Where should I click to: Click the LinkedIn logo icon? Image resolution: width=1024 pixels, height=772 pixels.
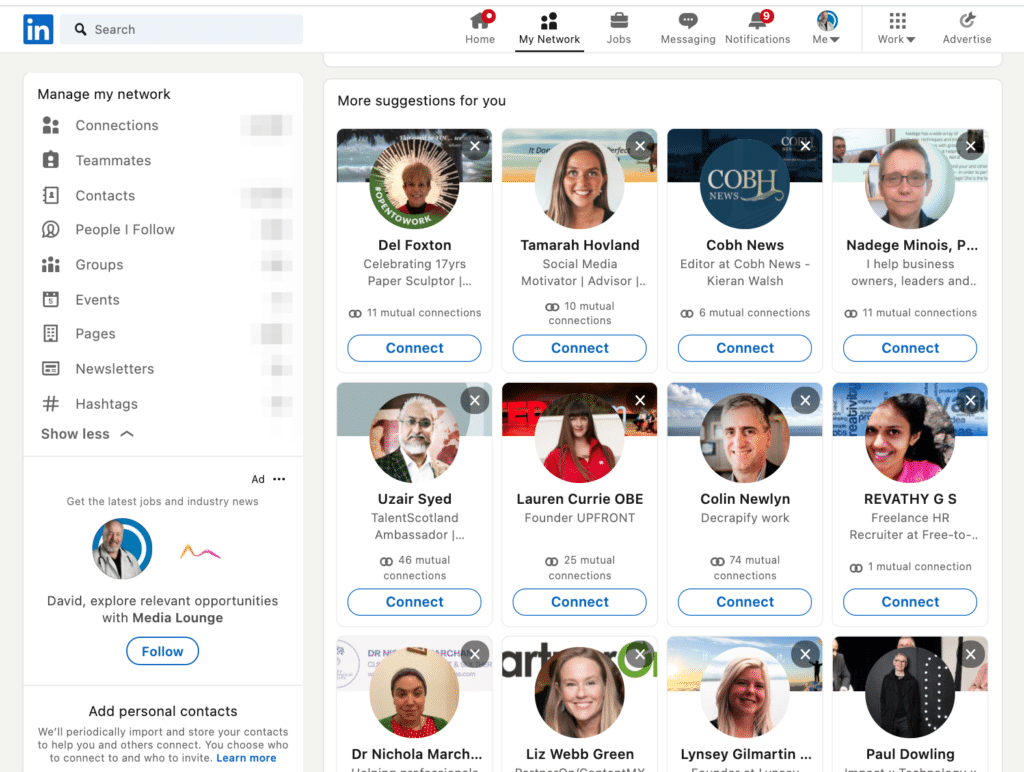37,29
